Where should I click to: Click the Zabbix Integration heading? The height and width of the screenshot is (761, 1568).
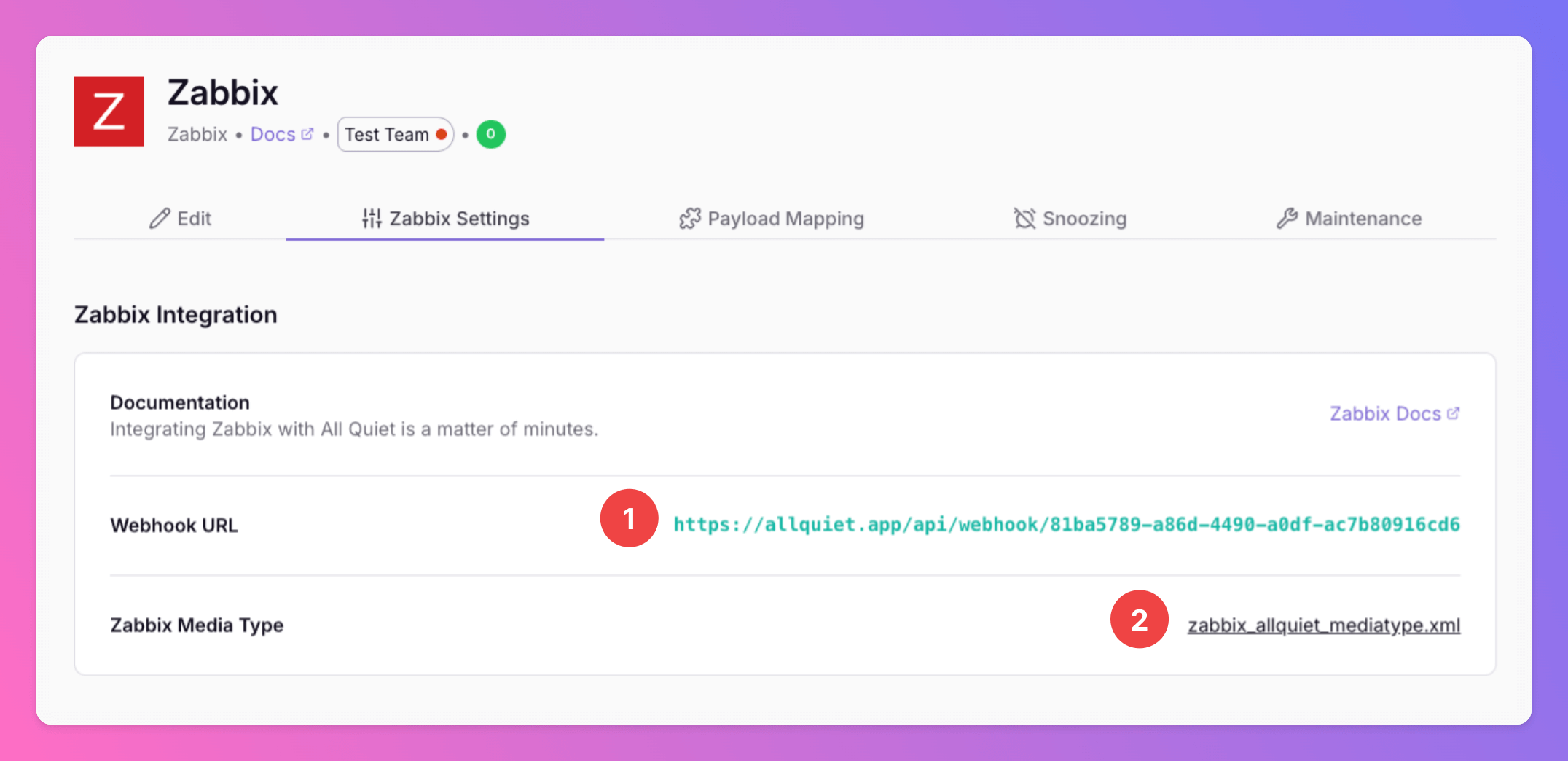pyautogui.click(x=176, y=314)
